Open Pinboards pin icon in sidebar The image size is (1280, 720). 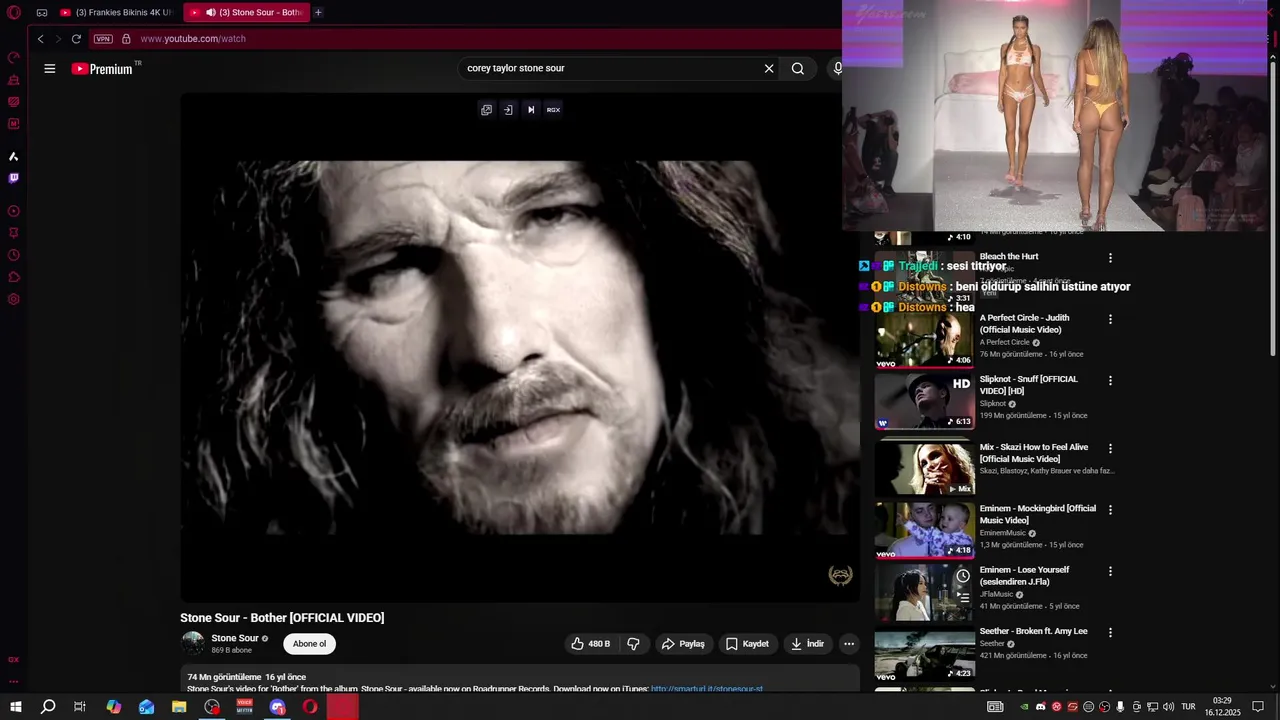[14, 233]
